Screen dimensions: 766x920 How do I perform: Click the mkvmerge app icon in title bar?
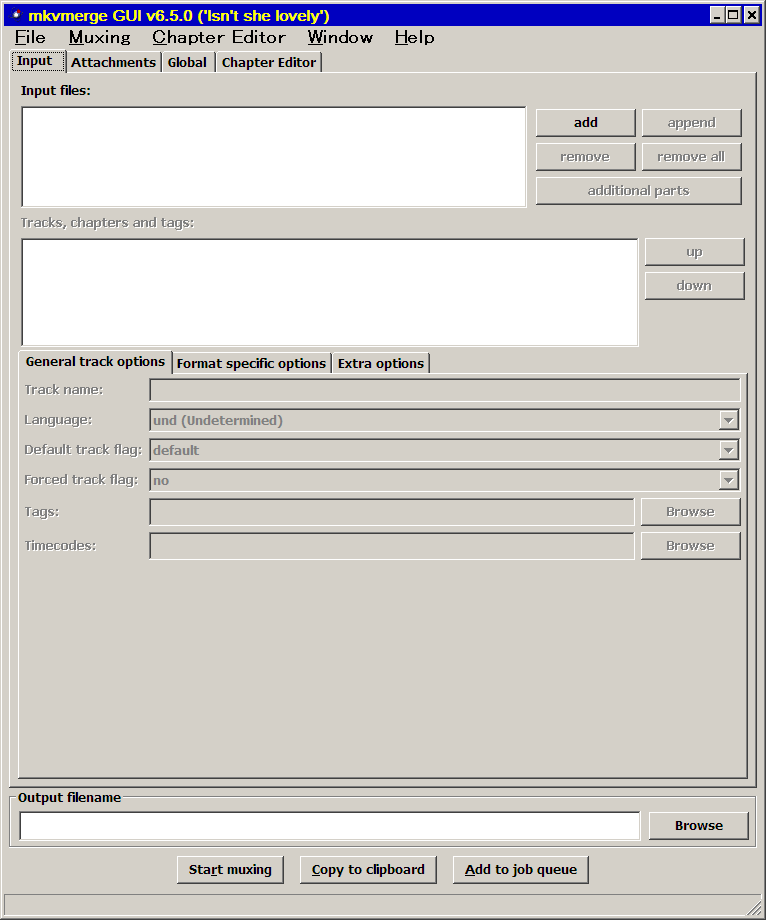pyautogui.click(x=16, y=15)
